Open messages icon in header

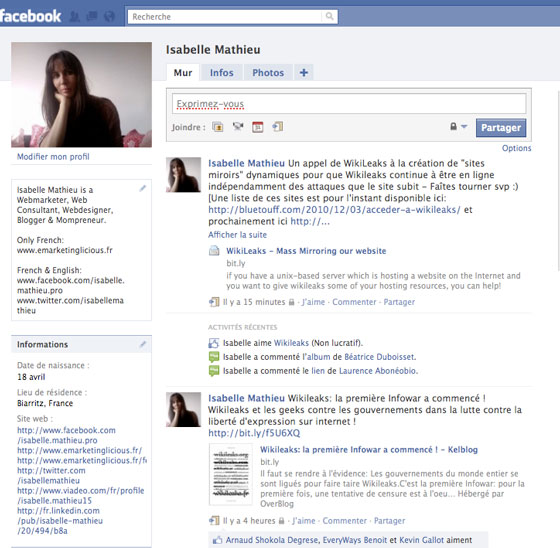(x=92, y=16)
